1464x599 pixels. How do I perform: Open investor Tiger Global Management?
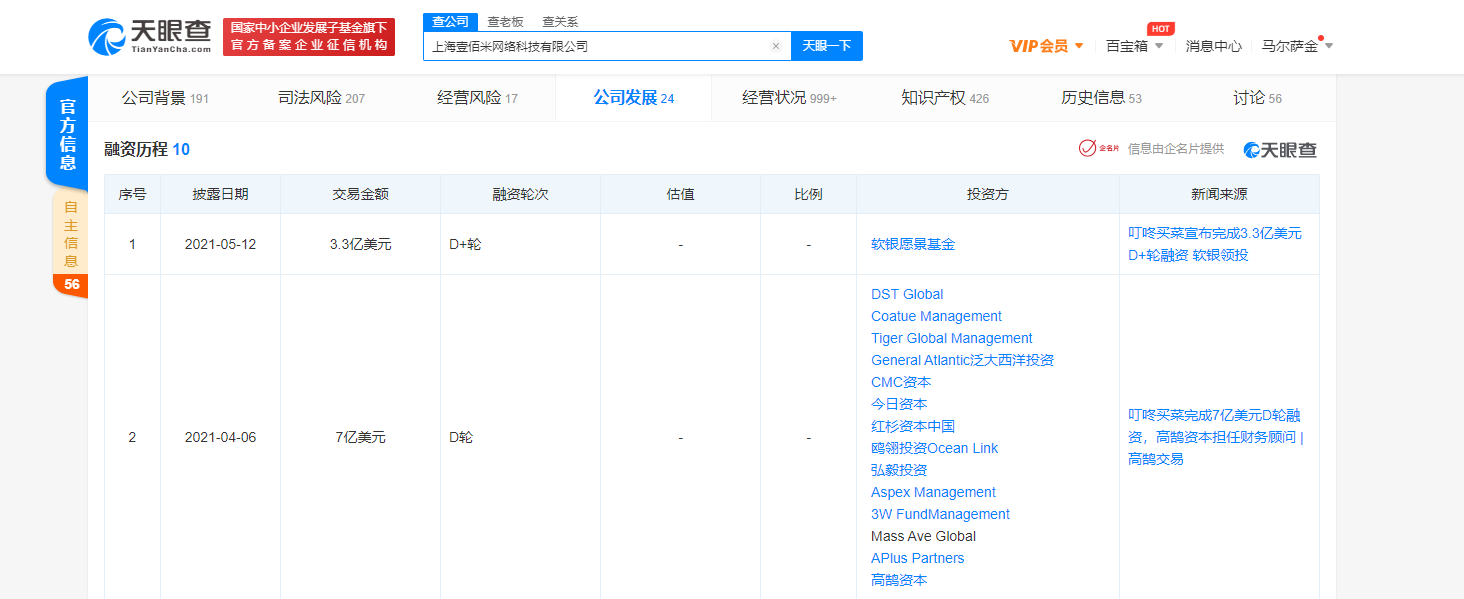point(952,338)
